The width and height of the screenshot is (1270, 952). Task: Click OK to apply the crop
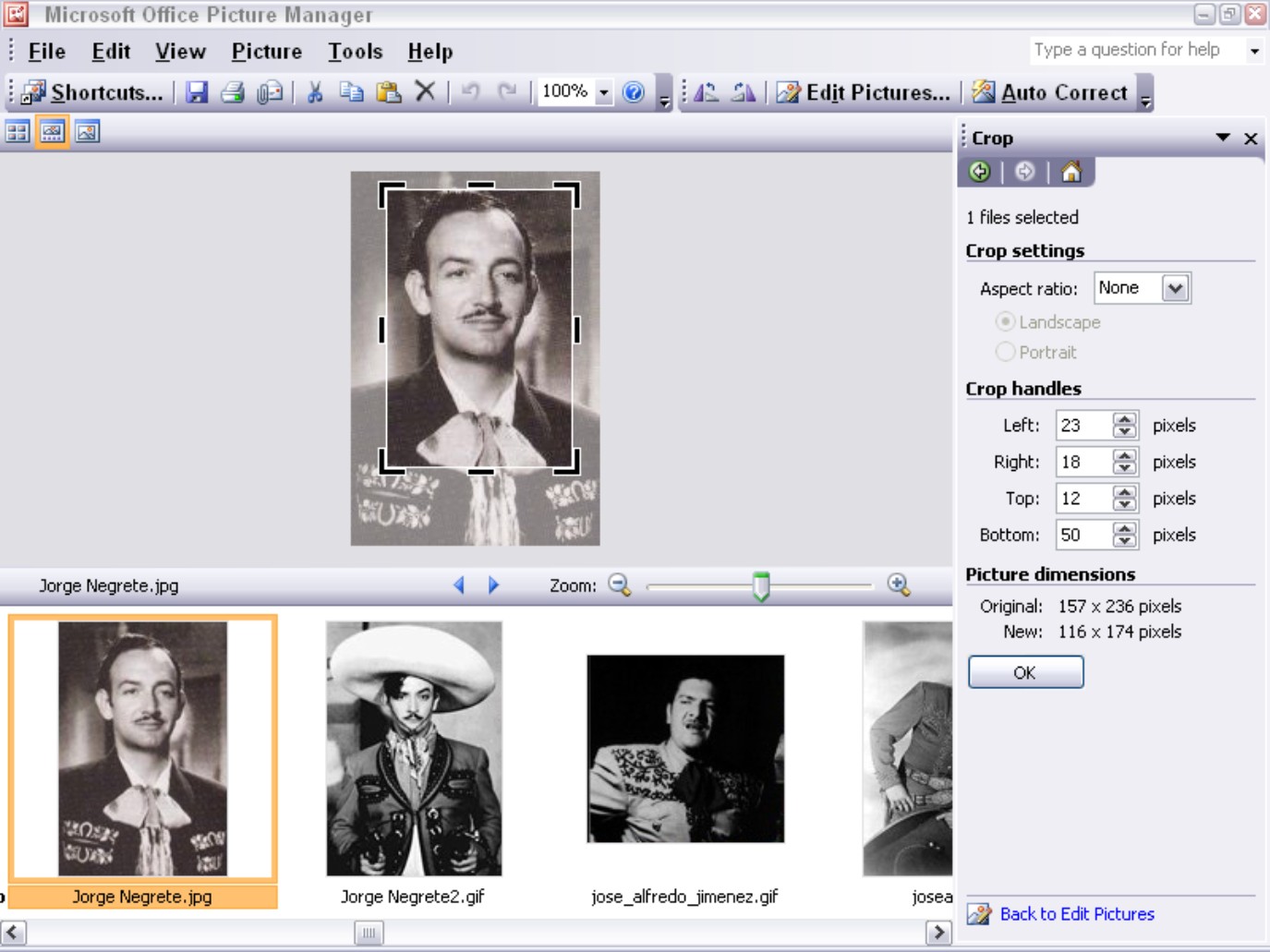pos(1025,672)
